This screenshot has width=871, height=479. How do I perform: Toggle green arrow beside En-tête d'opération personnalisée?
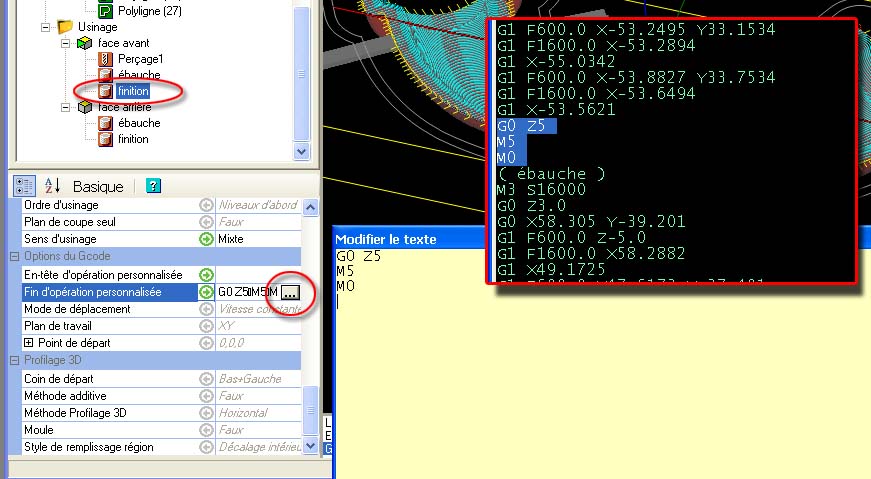(206, 274)
